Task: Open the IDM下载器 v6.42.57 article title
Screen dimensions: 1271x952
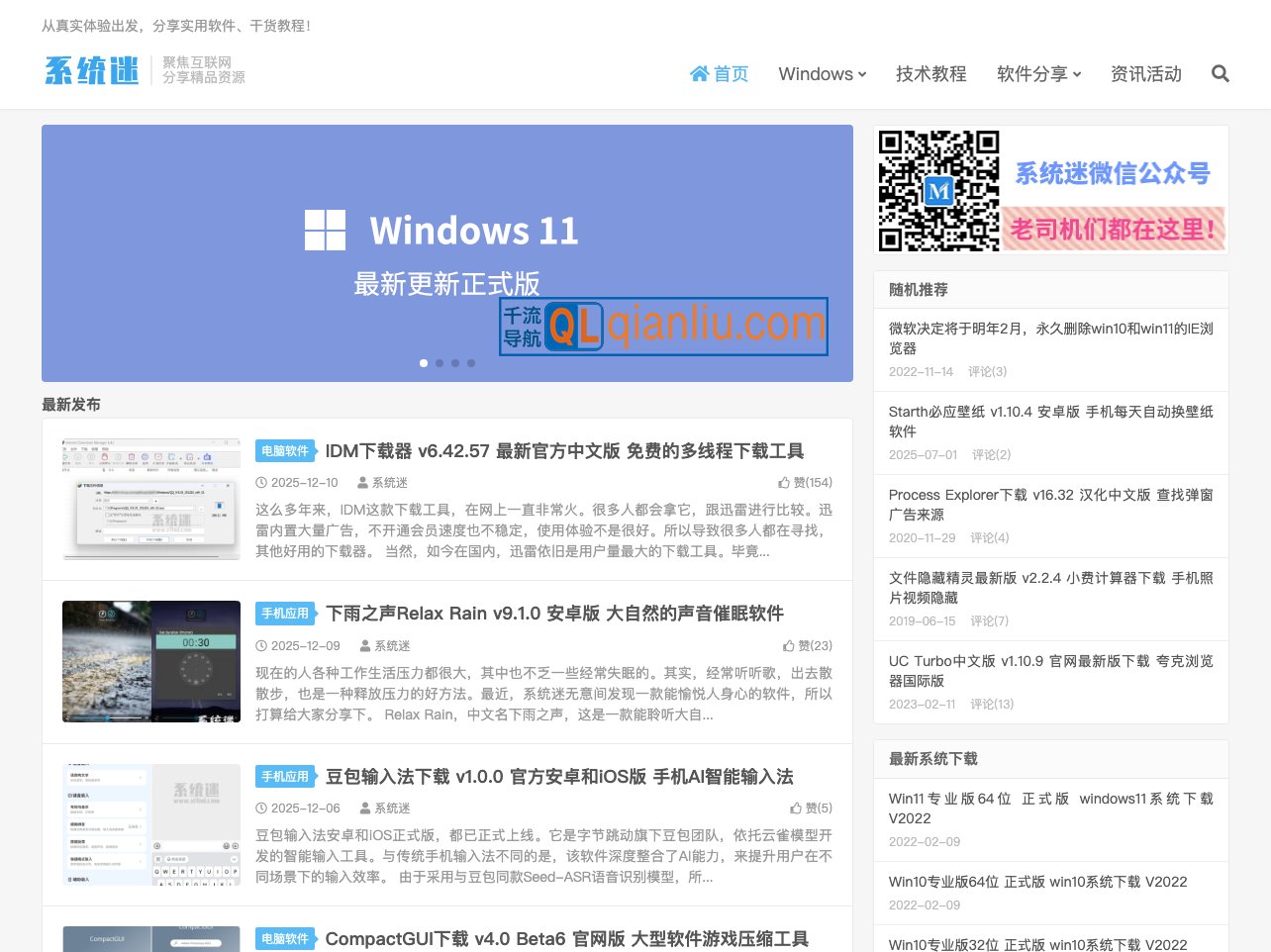Action: (x=564, y=451)
